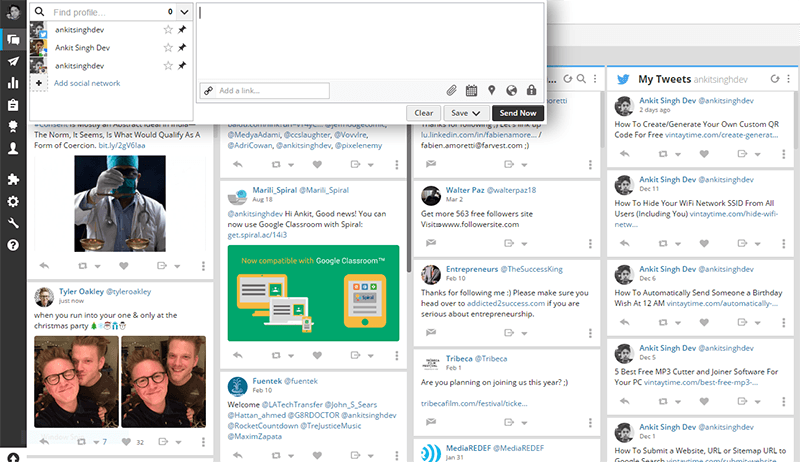This screenshot has height=462, width=800.
Task: Open the doctor image thumbnail
Action: (x=120, y=203)
